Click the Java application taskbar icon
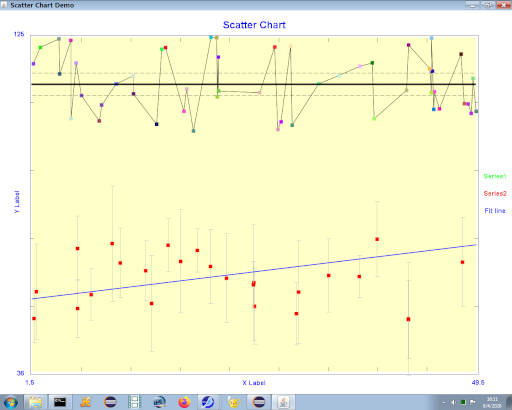This screenshot has height=410, width=512. (283, 402)
